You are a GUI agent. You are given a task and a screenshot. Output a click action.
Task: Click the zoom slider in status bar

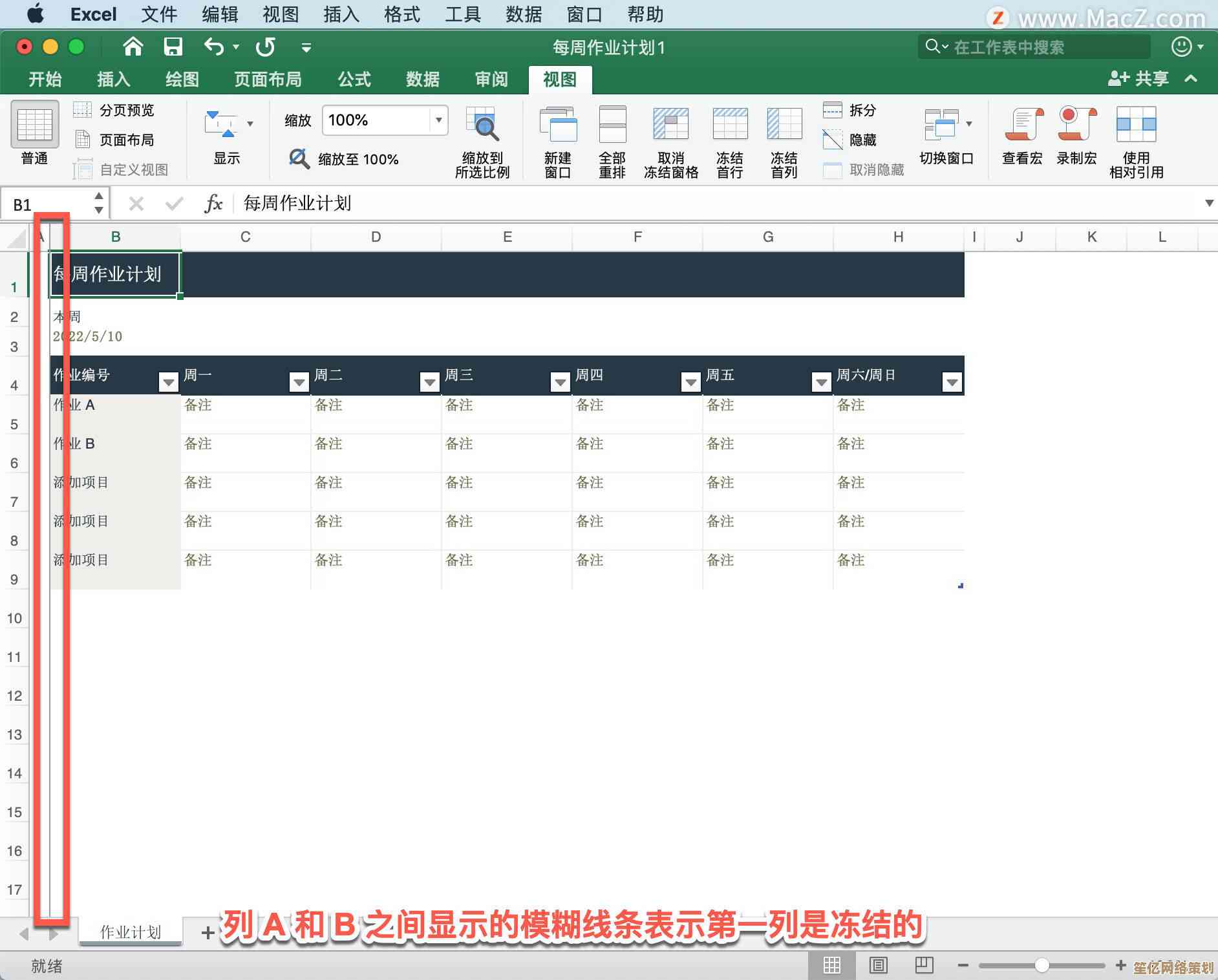(1041, 966)
